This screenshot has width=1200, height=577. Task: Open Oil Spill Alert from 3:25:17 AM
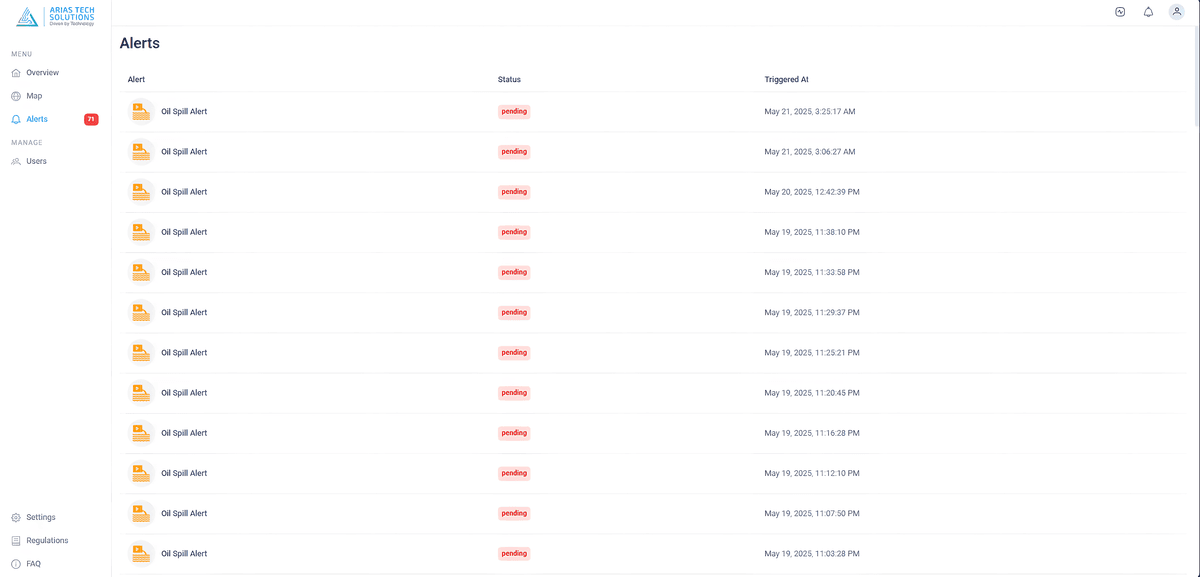(x=184, y=112)
